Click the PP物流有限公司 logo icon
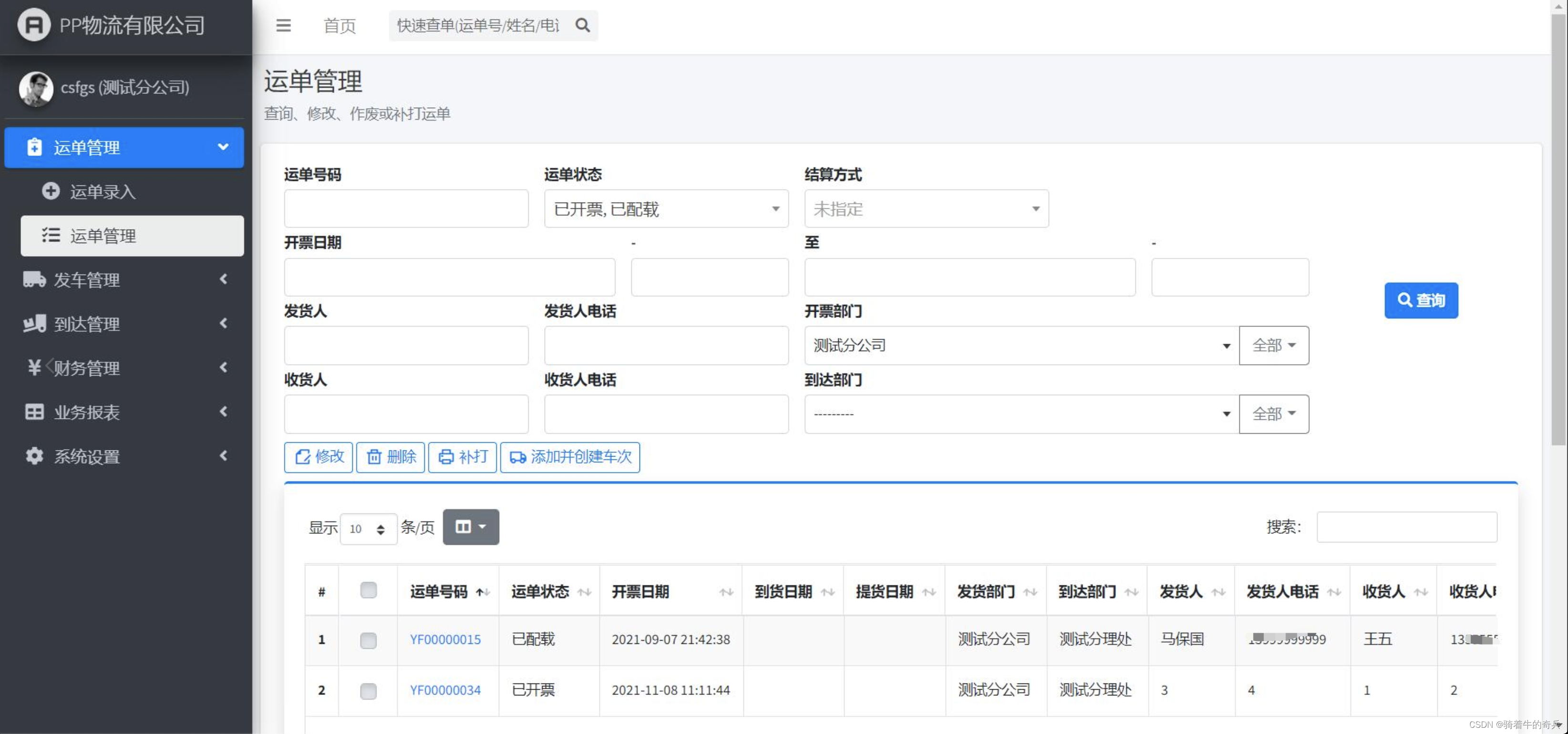 33,25
